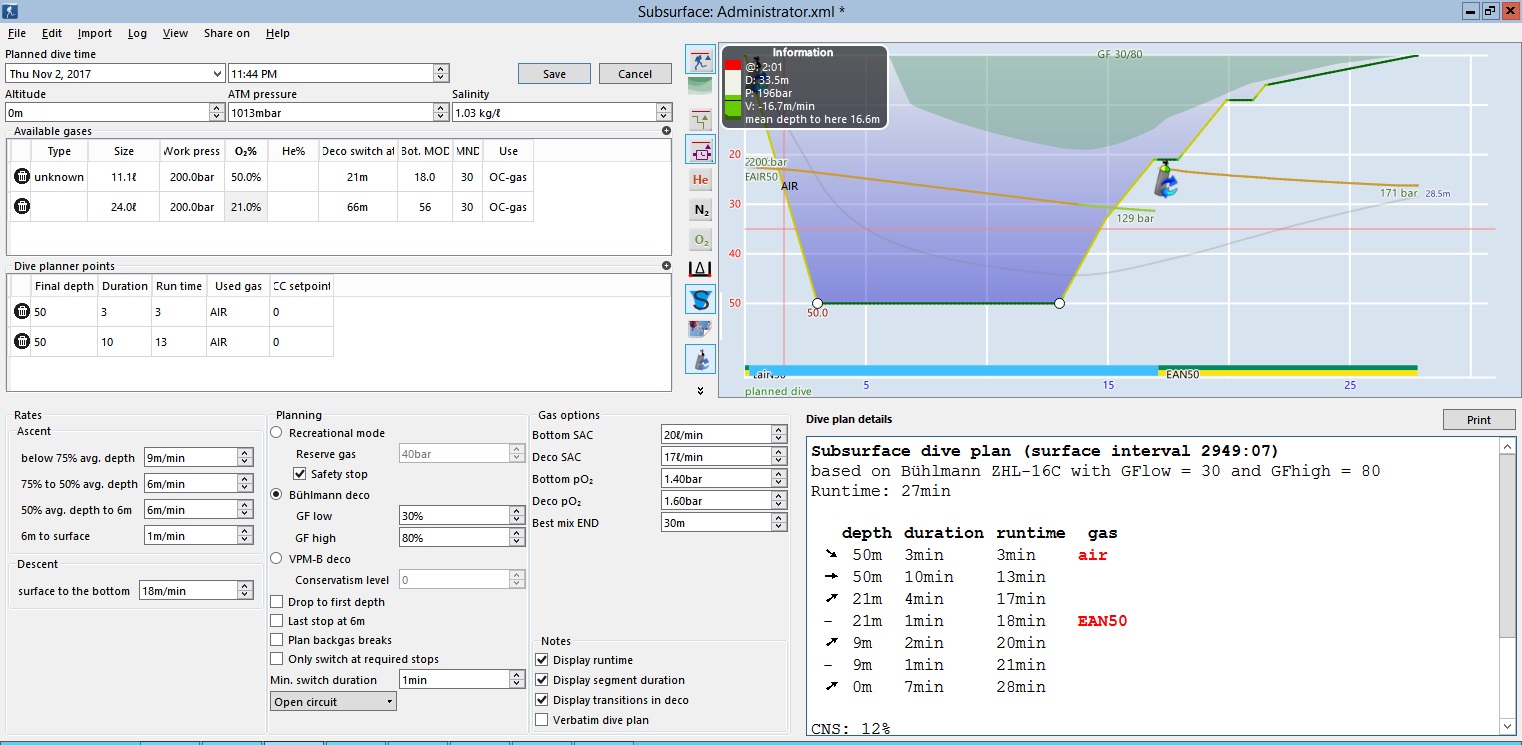Click the 50.0% O₂ cell
The width and height of the screenshot is (1522, 745).
tap(246, 177)
